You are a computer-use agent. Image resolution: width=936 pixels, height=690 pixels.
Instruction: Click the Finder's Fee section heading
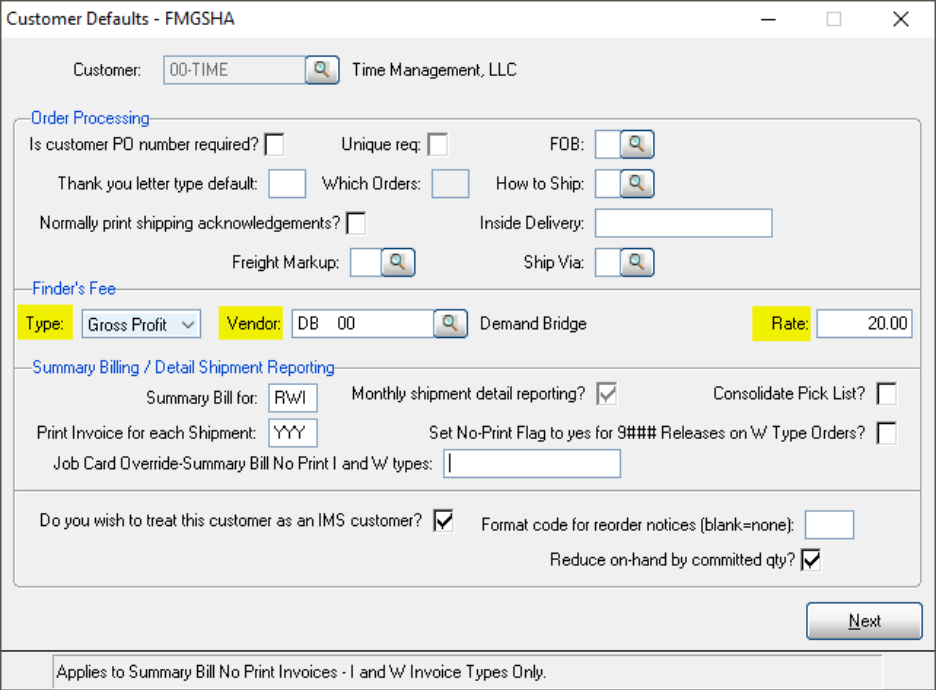click(73, 289)
